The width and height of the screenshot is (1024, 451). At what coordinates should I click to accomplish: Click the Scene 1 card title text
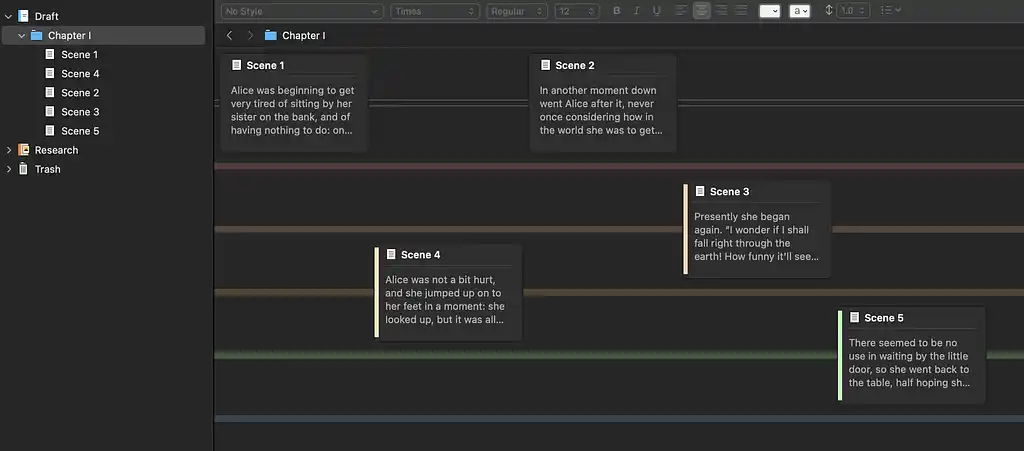[265, 65]
